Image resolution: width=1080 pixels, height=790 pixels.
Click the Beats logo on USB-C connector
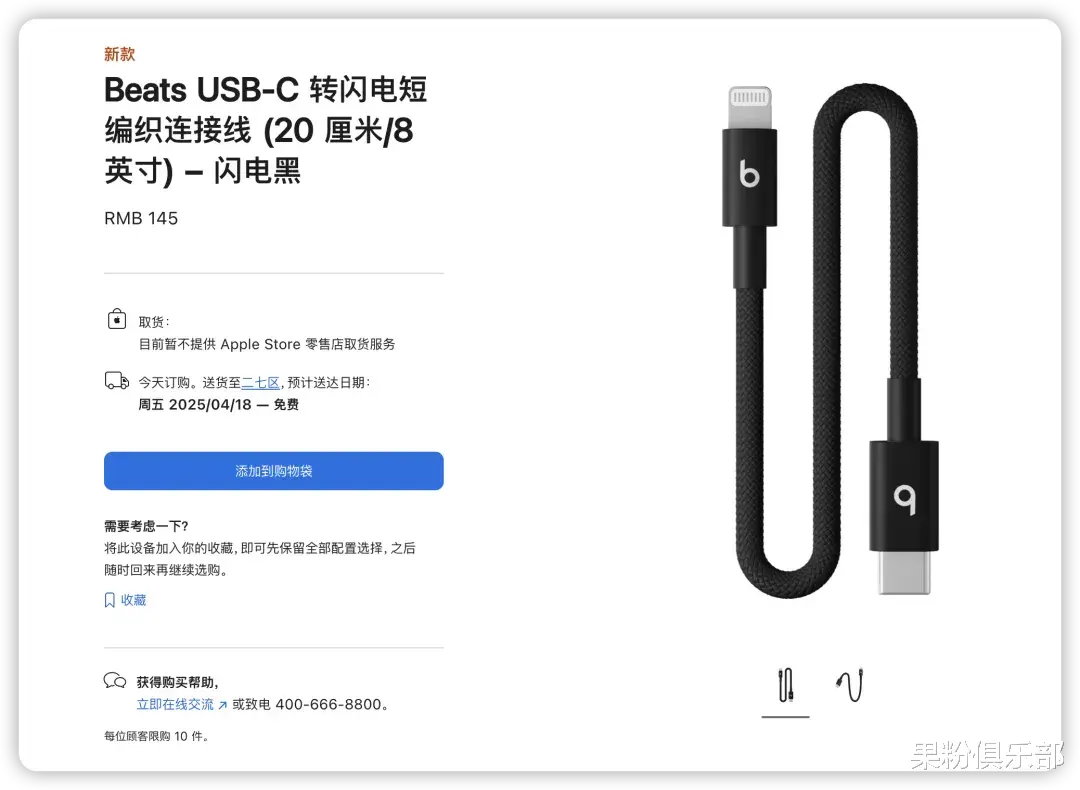click(905, 500)
